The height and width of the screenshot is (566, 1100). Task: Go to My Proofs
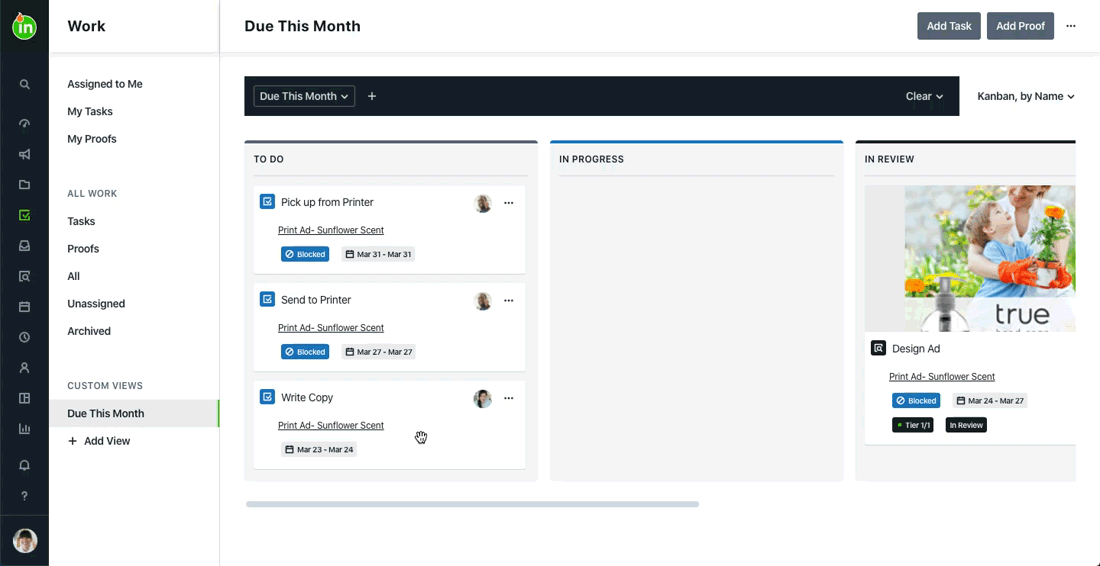92,139
